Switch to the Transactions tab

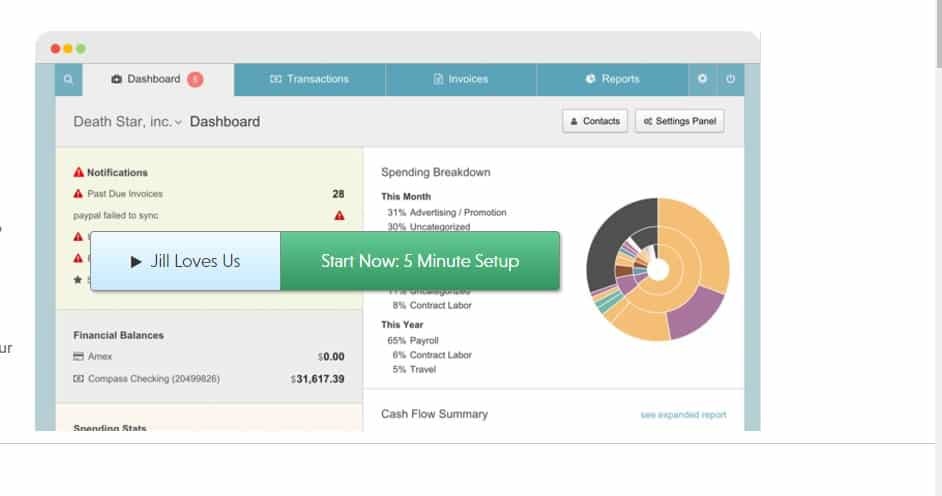tap(310, 79)
